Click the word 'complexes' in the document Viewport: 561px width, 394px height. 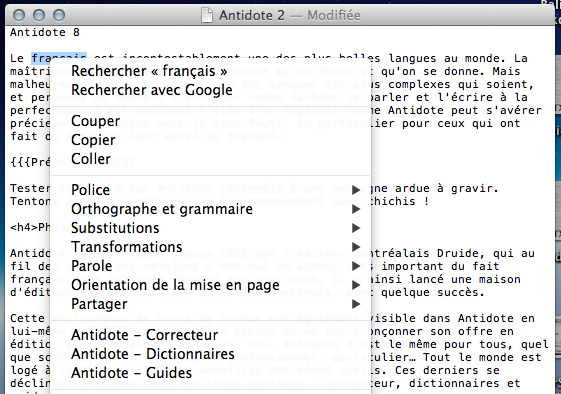click(x=419, y=85)
